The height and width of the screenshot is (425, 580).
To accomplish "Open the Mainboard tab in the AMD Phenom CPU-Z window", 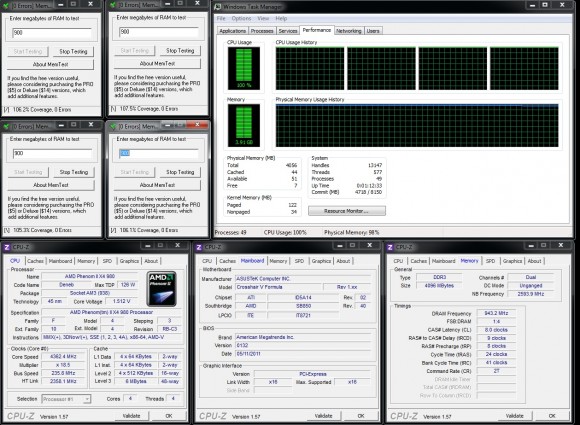I will [60, 261].
